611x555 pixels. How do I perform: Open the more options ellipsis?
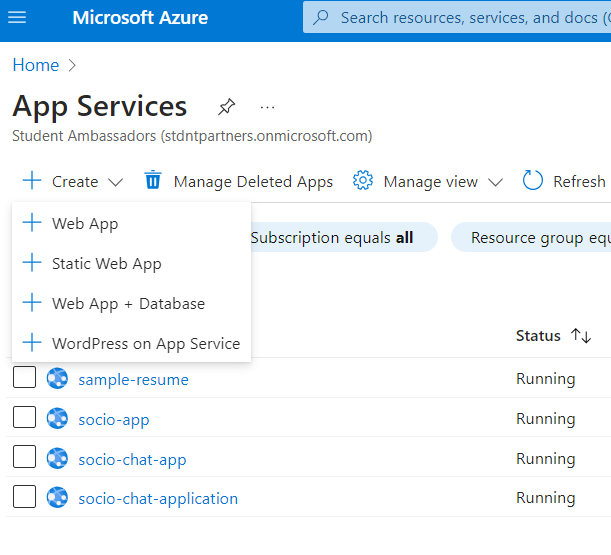[x=267, y=106]
